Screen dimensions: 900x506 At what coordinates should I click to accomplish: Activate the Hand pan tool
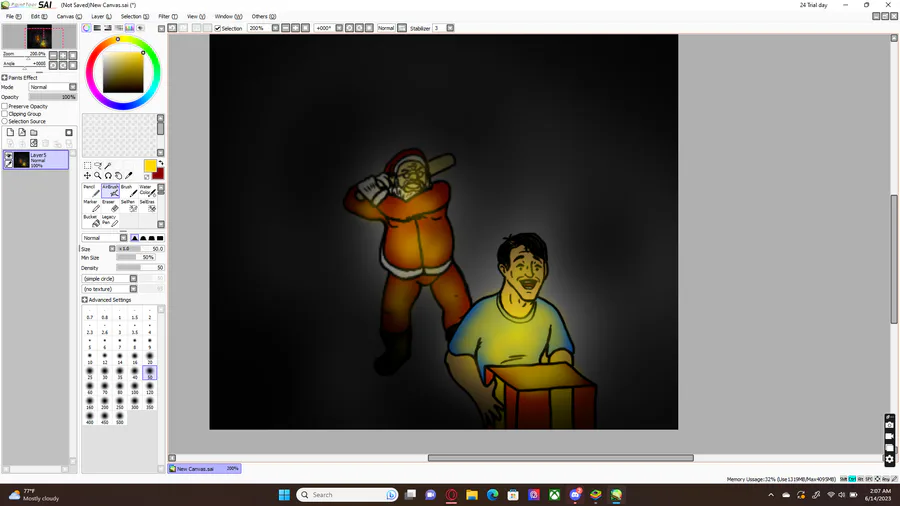coord(118,176)
